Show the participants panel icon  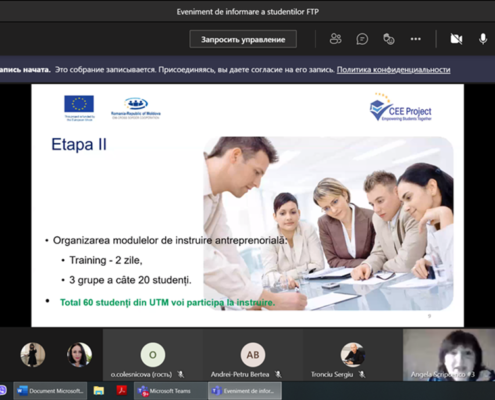click(335, 39)
